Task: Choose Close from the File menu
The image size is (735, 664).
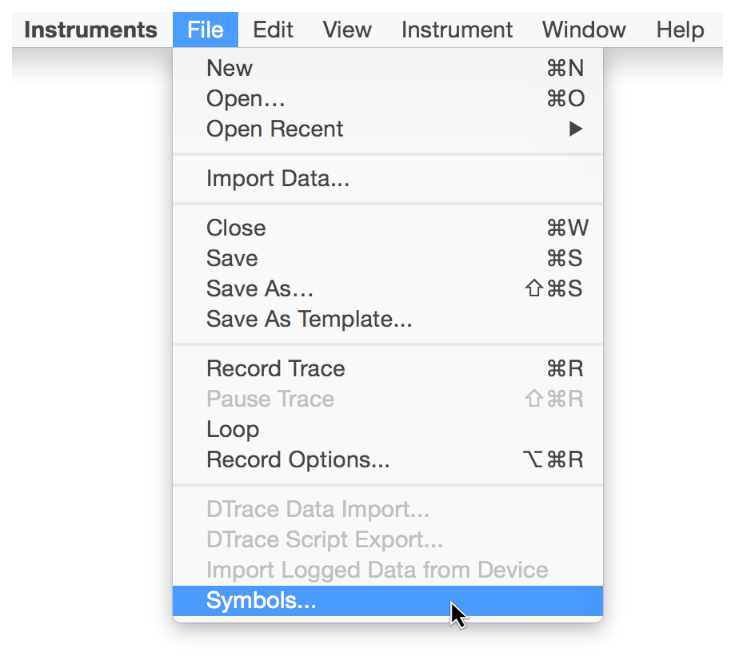Action: pyautogui.click(x=236, y=228)
